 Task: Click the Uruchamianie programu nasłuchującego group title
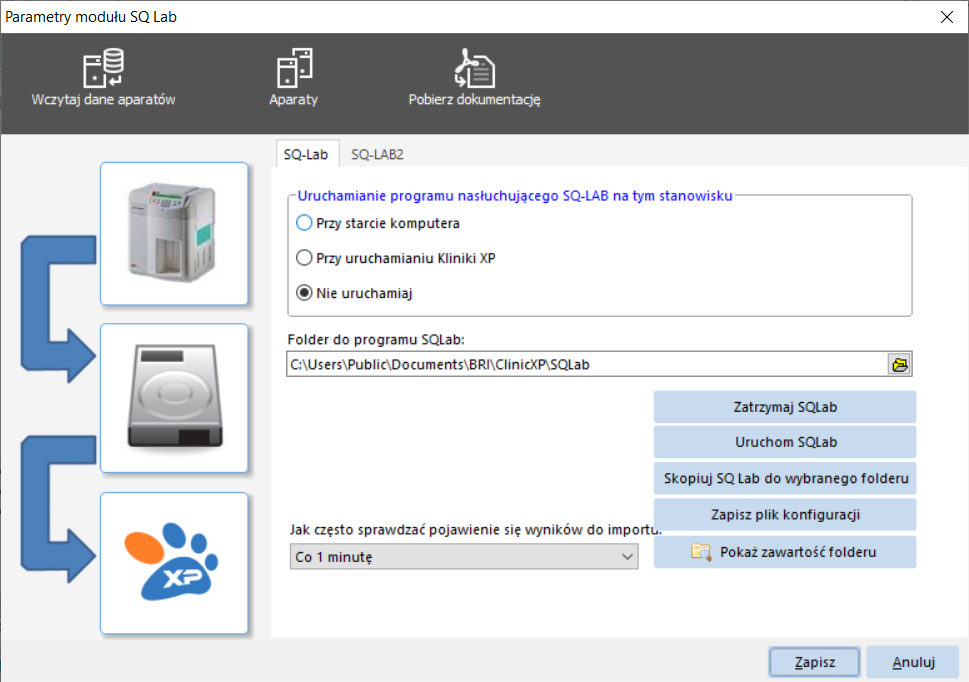point(515,196)
